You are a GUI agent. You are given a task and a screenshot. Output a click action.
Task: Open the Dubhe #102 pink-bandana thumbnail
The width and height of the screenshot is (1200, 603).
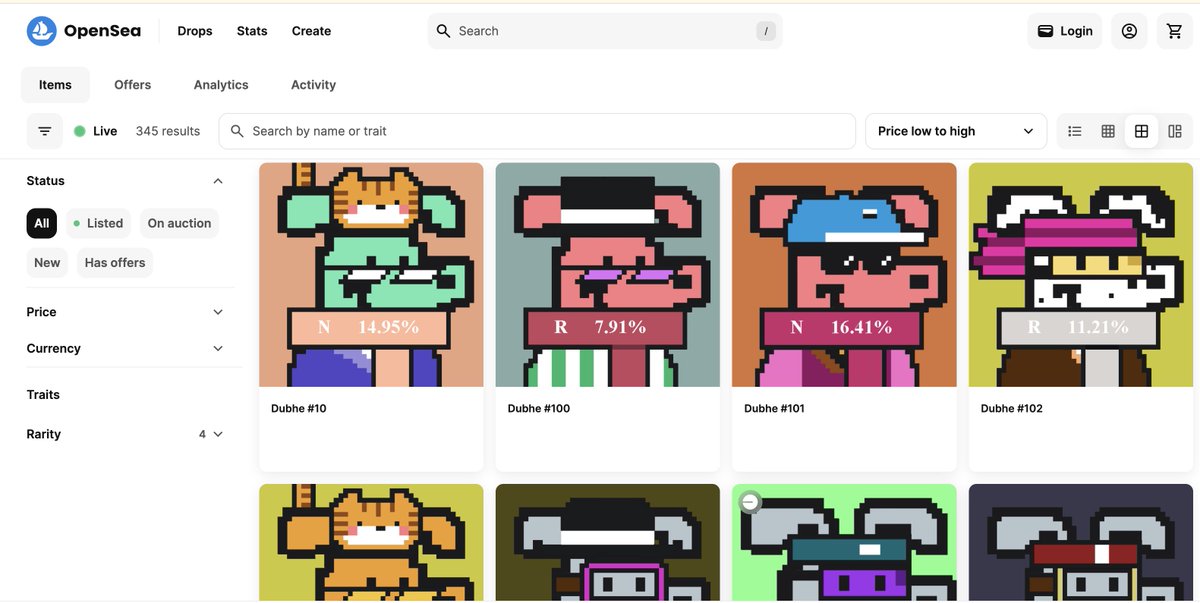[x=1081, y=275]
